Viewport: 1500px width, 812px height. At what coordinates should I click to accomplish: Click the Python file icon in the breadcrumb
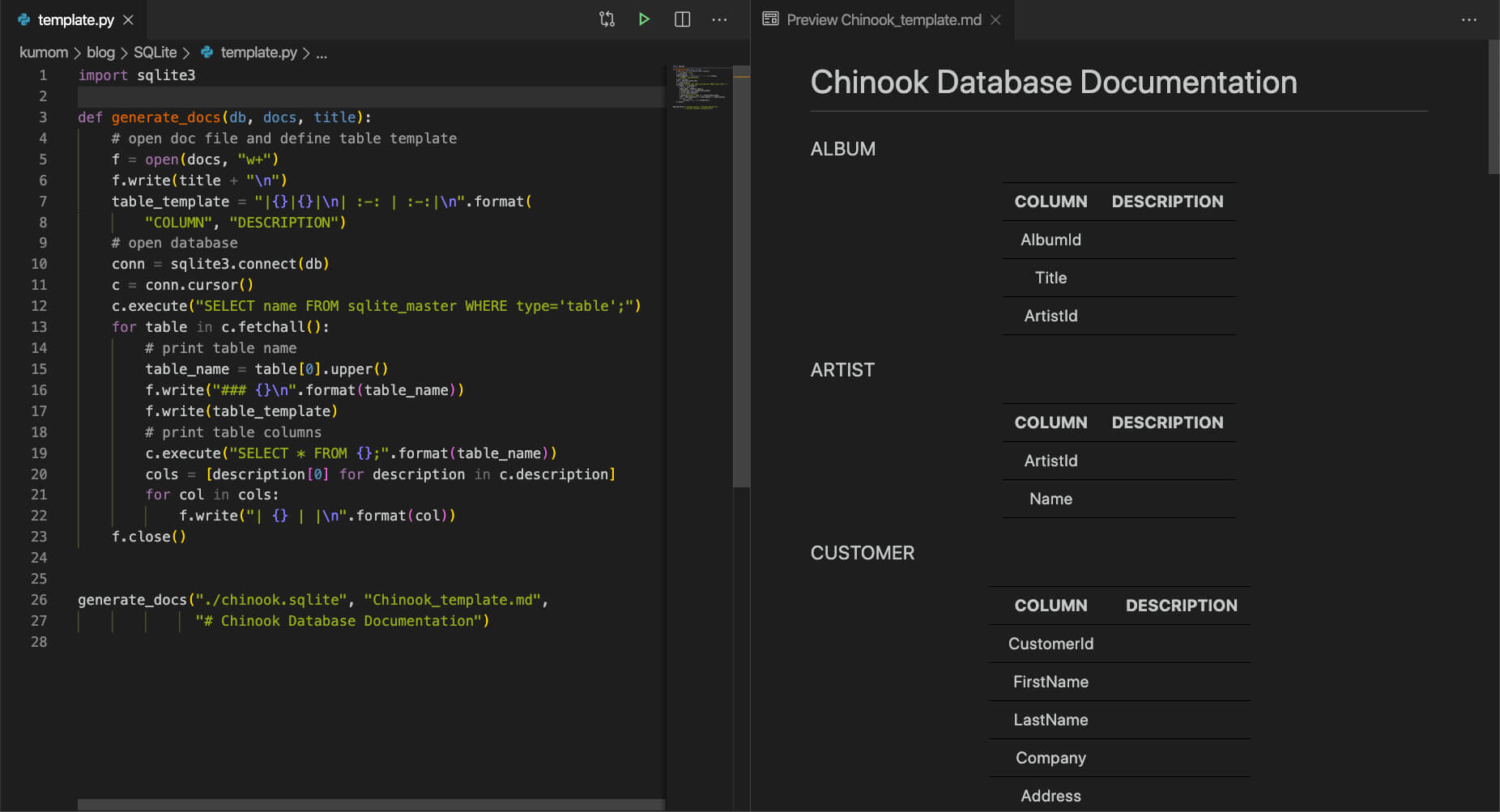207,53
